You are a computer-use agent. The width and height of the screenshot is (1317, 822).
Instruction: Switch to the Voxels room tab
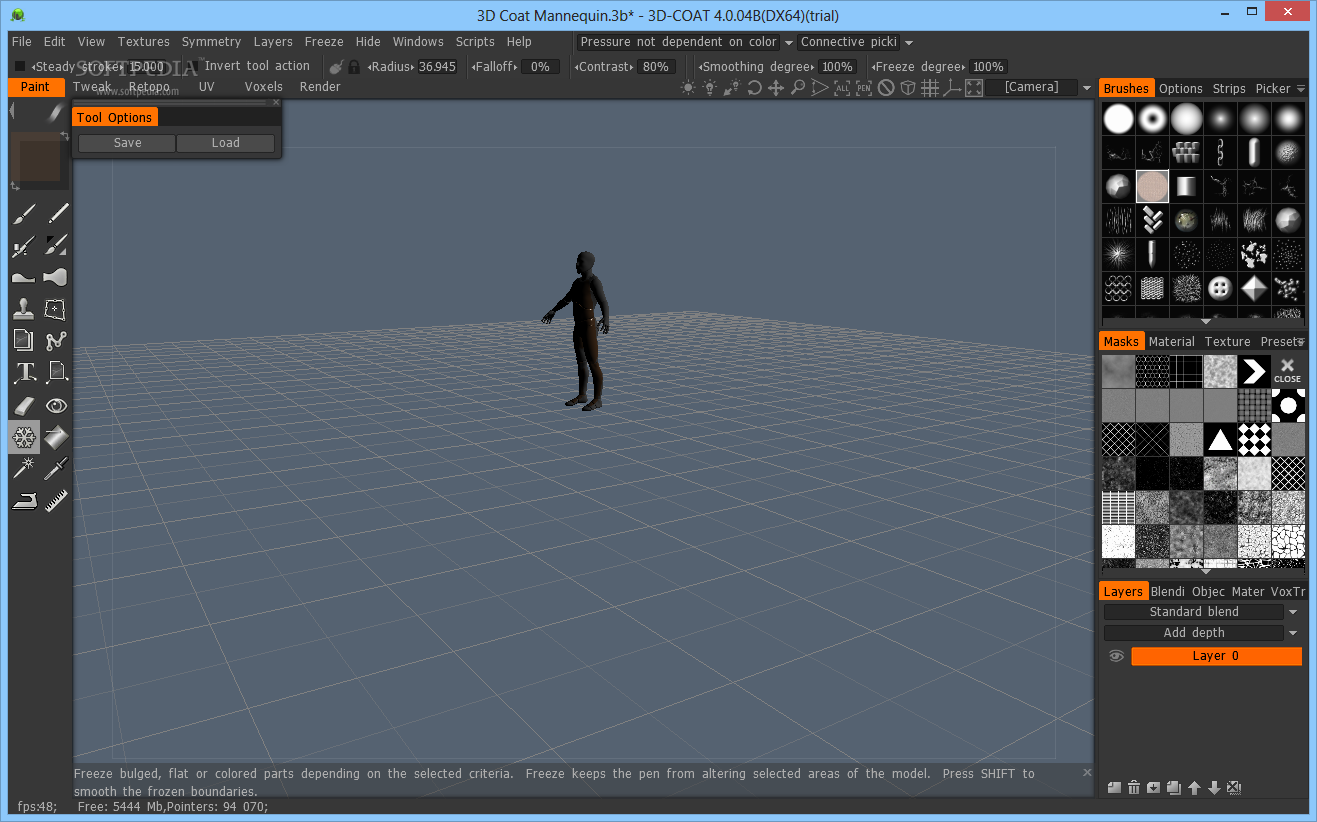(264, 87)
